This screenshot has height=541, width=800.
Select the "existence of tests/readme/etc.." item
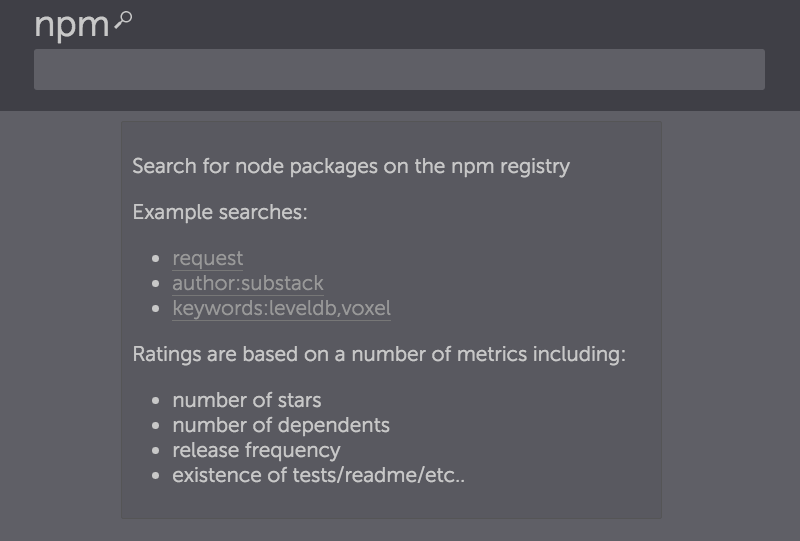coord(319,476)
